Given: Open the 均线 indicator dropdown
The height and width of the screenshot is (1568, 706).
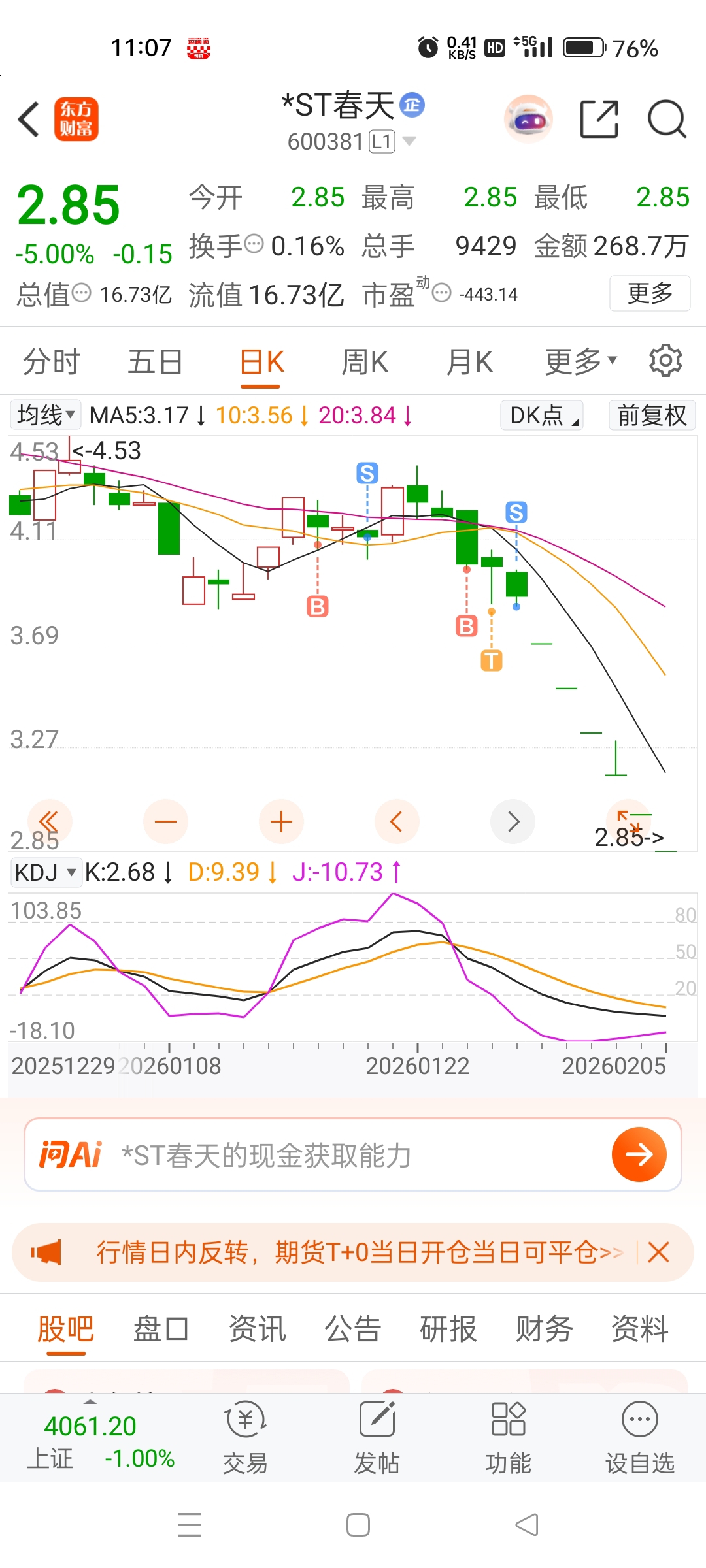Looking at the screenshot, I should [x=46, y=415].
